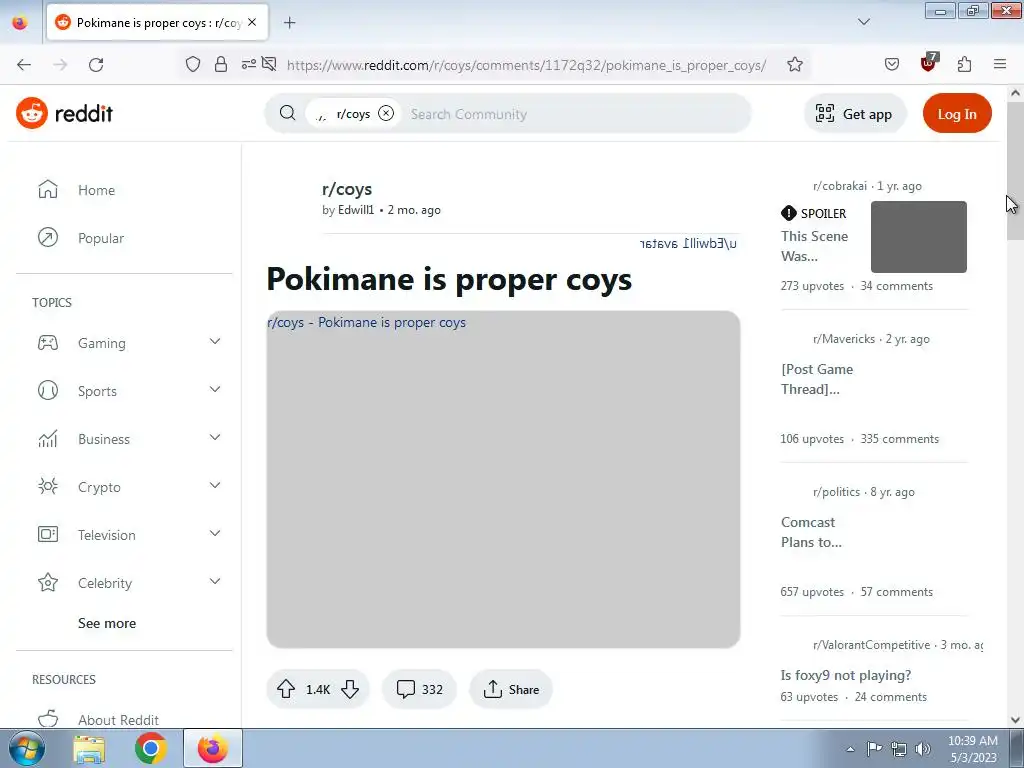The image size is (1024, 768).
Task: Open the r/coys community link
Action: tap(347, 189)
